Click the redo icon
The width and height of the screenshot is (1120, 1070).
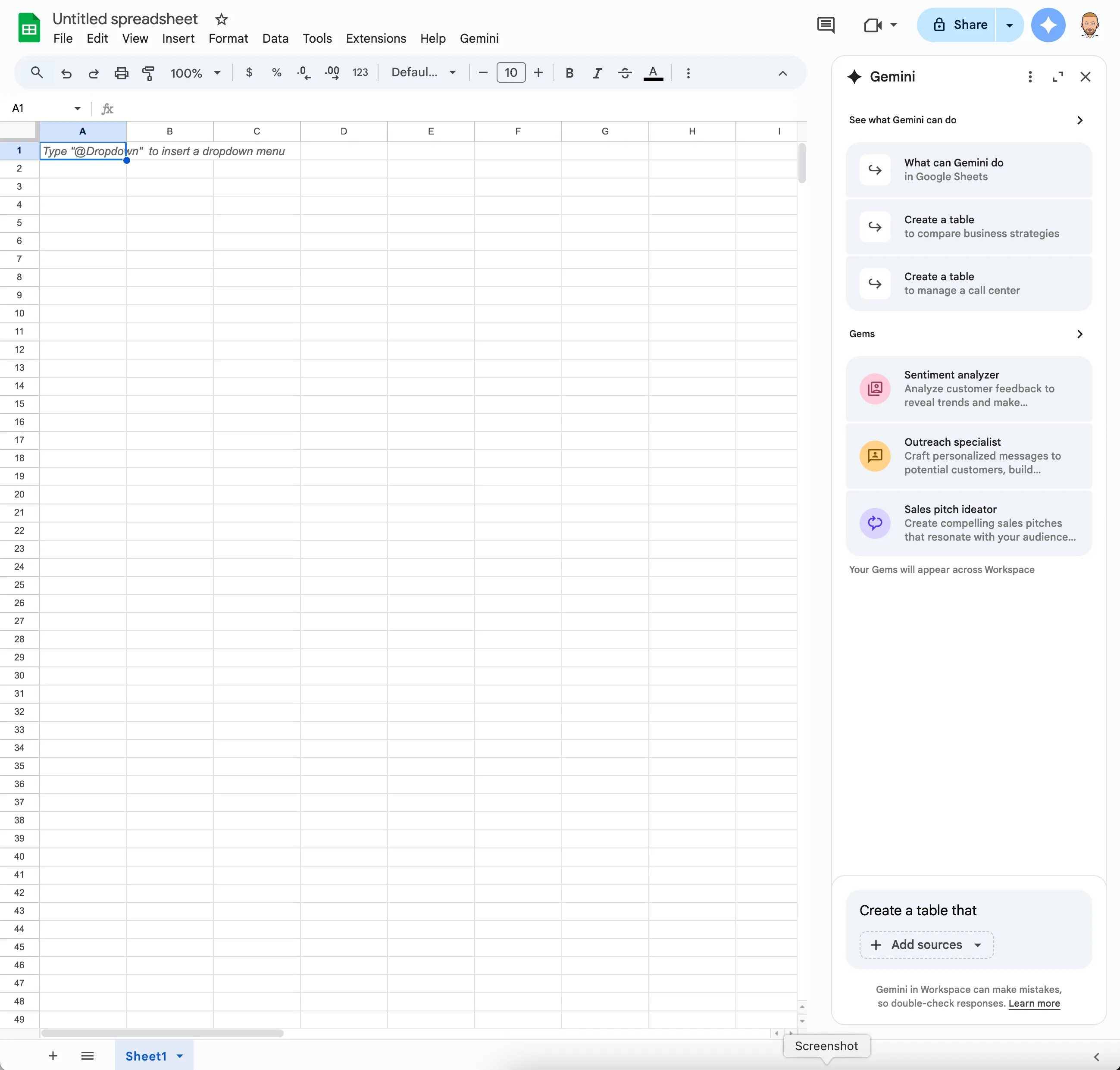pyautogui.click(x=93, y=73)
